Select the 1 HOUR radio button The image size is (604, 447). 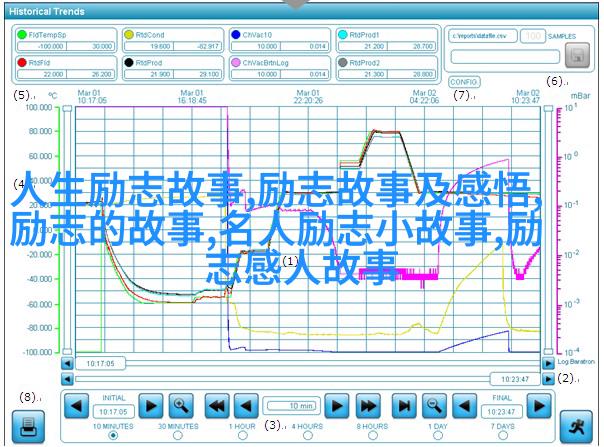[x=243, y=436]
